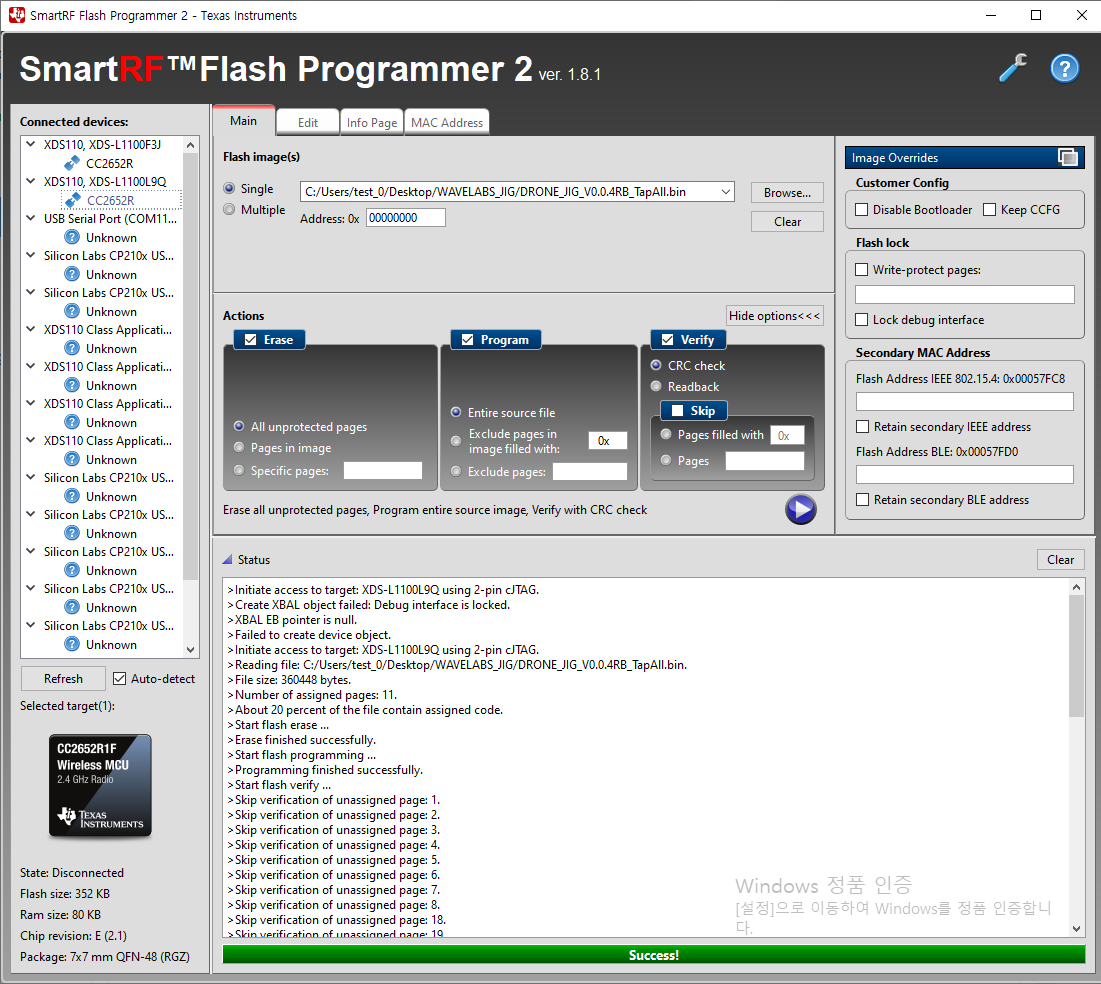The height and width of the screenshot is (984, 1101).
Task: Click the green Success! progress bar
Action: coord(654,955)
